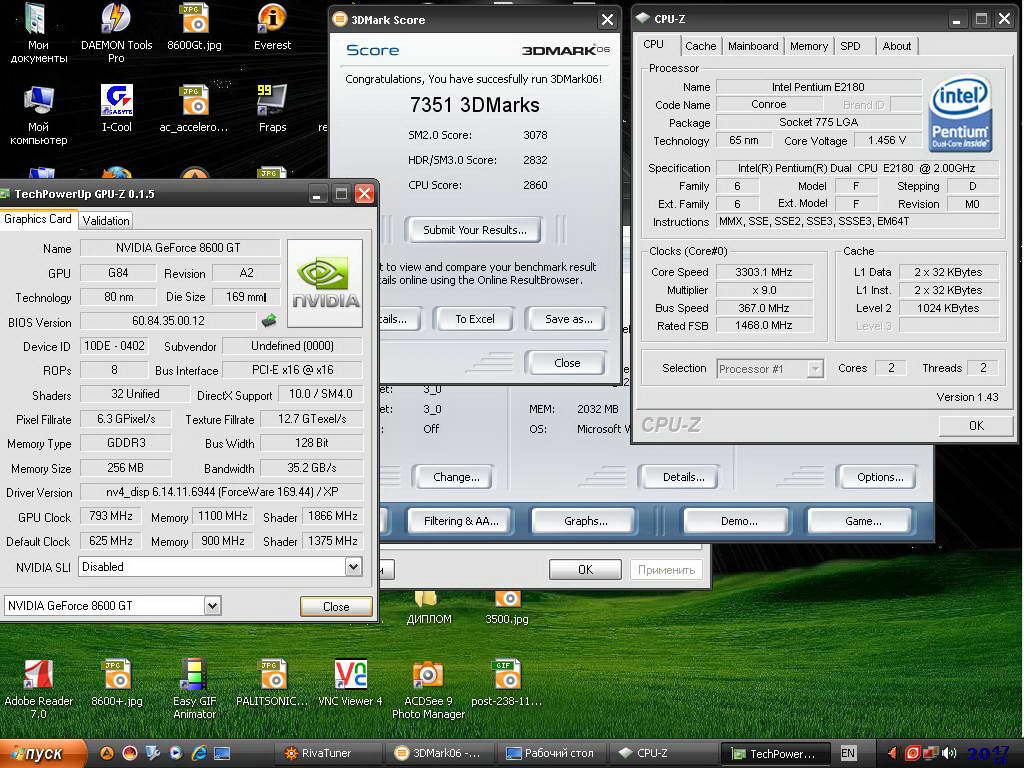Open My Documents (Мои документы) icon
The height and width of the screenshot is (768, 1024).
pos(39,33)
